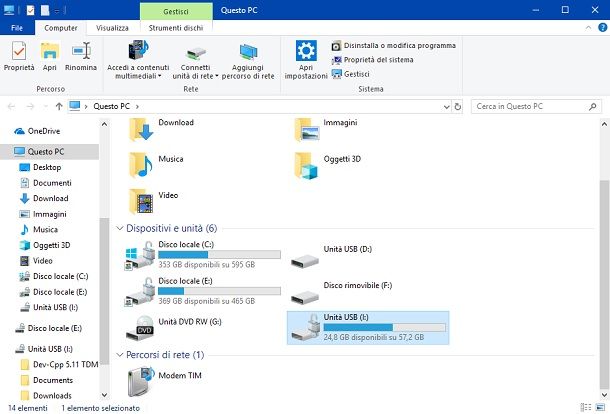Click the Questo PC breadcrumb
The height and width of the screenshot is (414, 610).
point(111,106)
